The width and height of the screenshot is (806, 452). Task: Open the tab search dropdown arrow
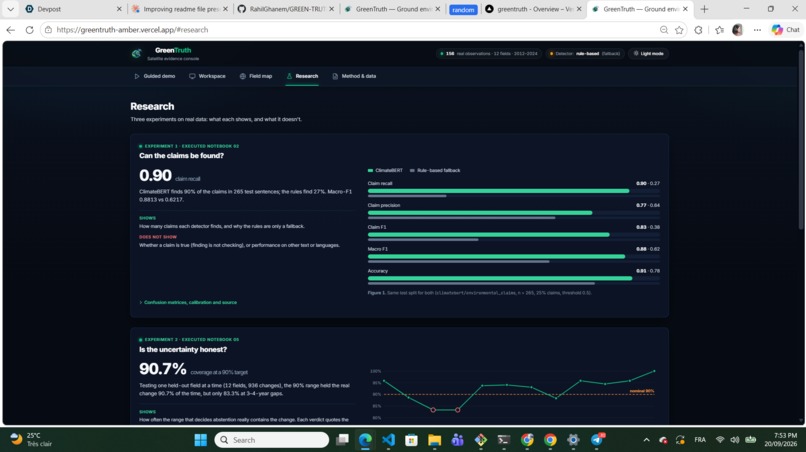click(x=10, y=9)
